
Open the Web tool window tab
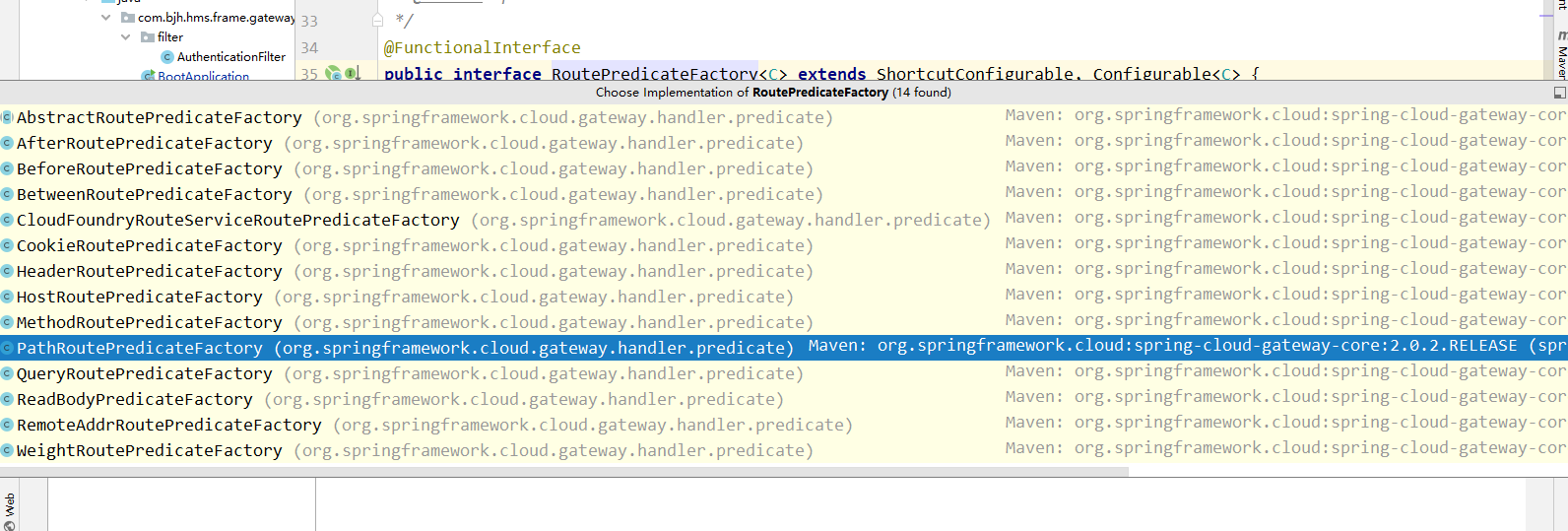[x=10, y=506]
